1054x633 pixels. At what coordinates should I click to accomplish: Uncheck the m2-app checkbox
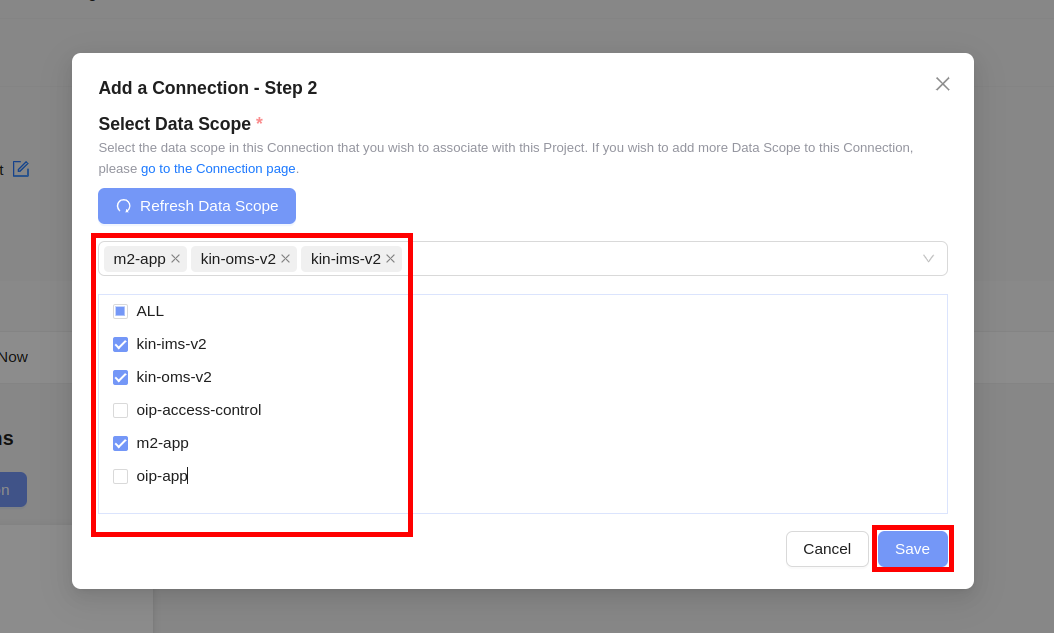click(x=120, y=443)
